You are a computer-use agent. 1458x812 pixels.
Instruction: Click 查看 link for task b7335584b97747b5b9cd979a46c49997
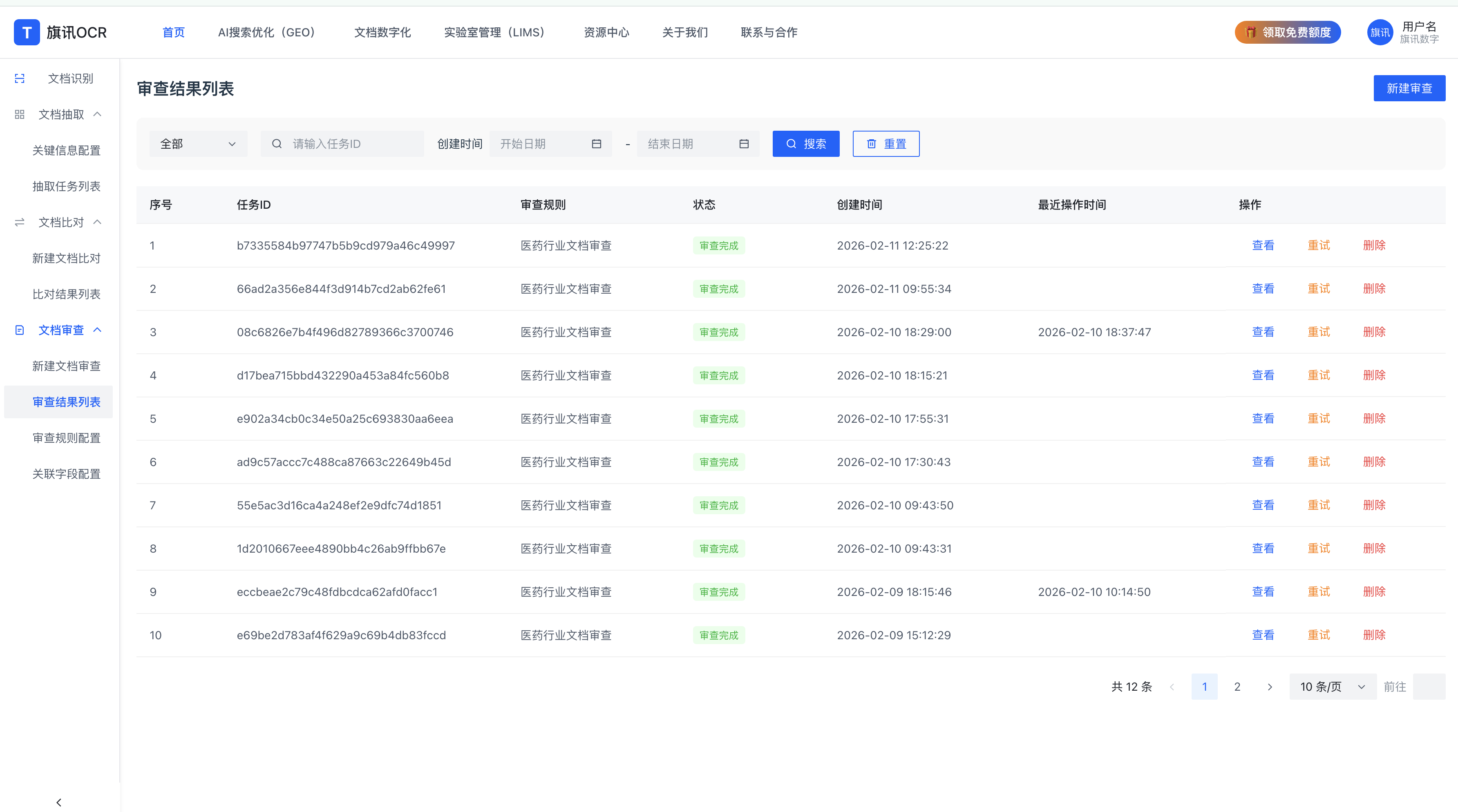tap(1263, 245)
